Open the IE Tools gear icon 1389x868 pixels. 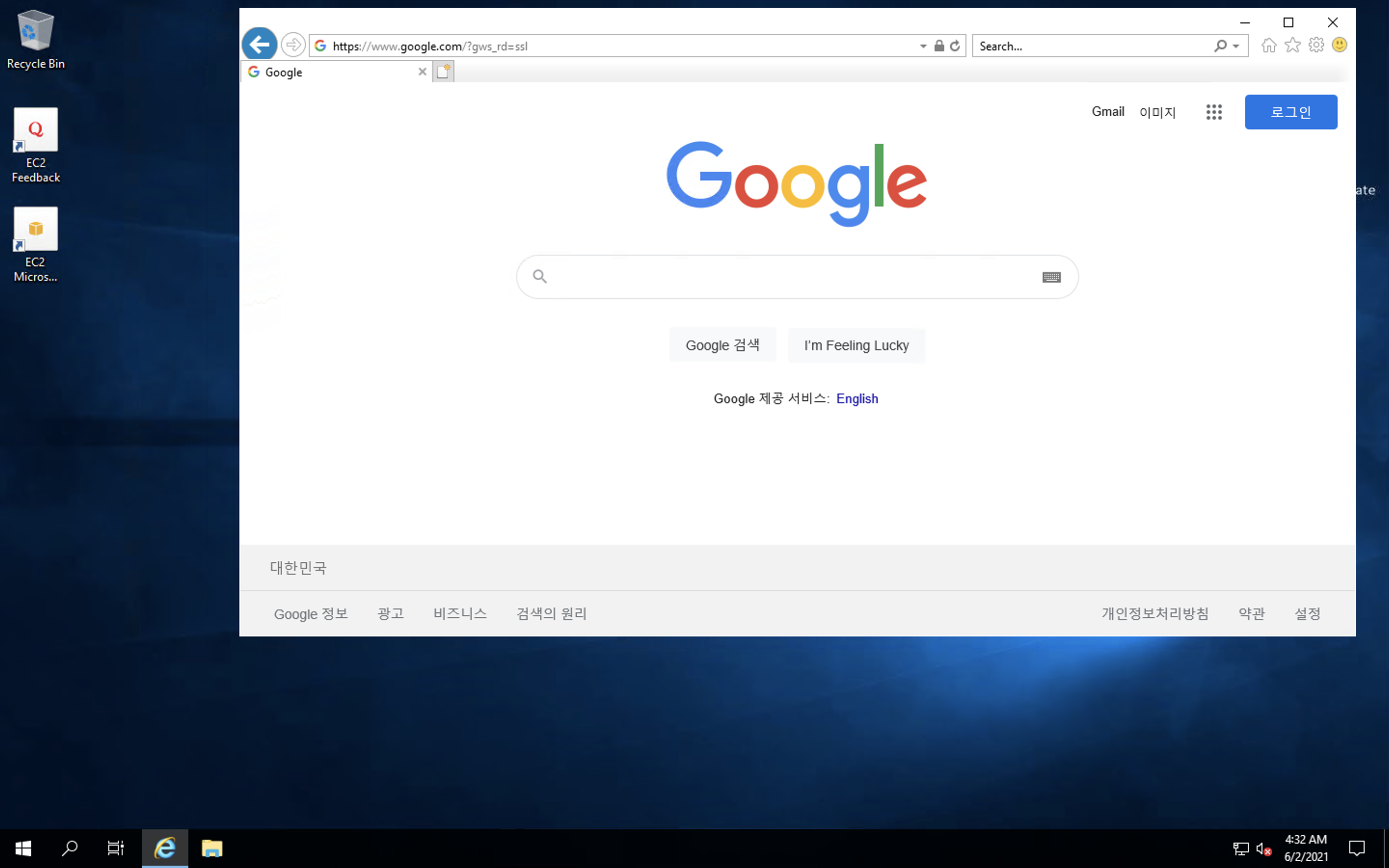[1316, 45]
